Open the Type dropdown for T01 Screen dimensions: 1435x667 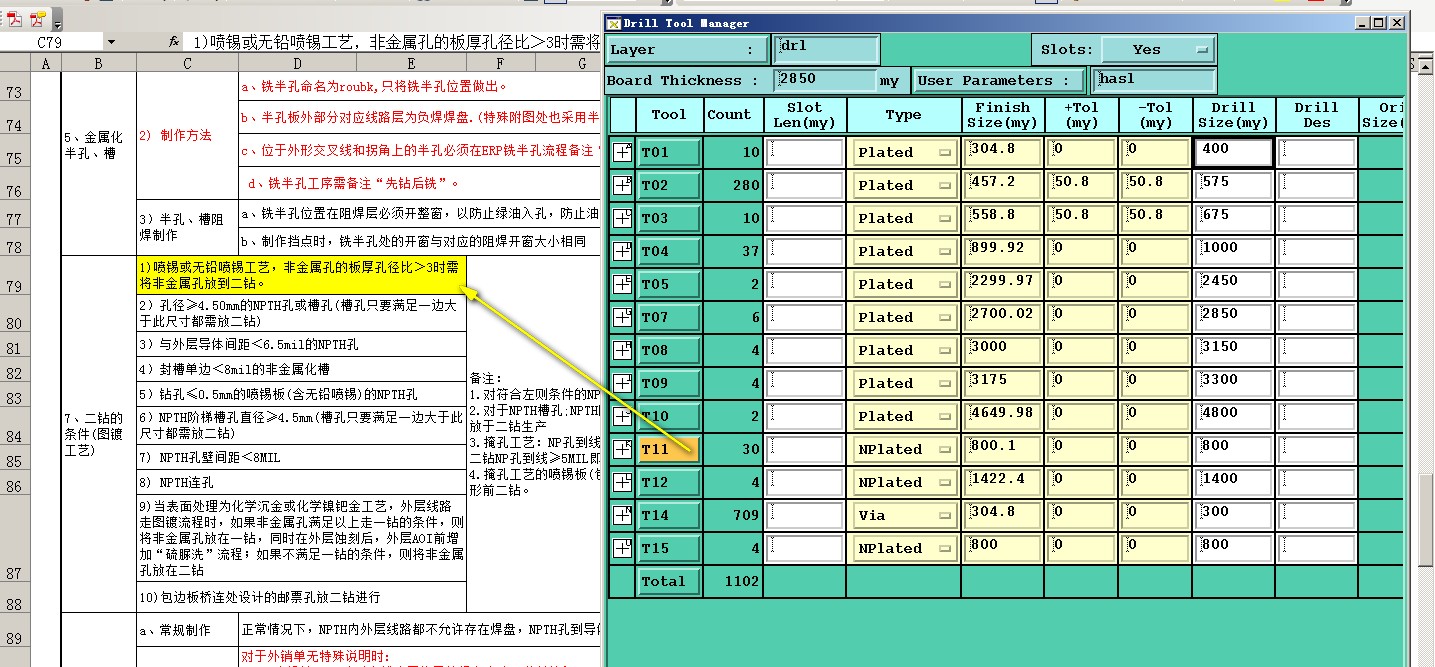point(904,153)
